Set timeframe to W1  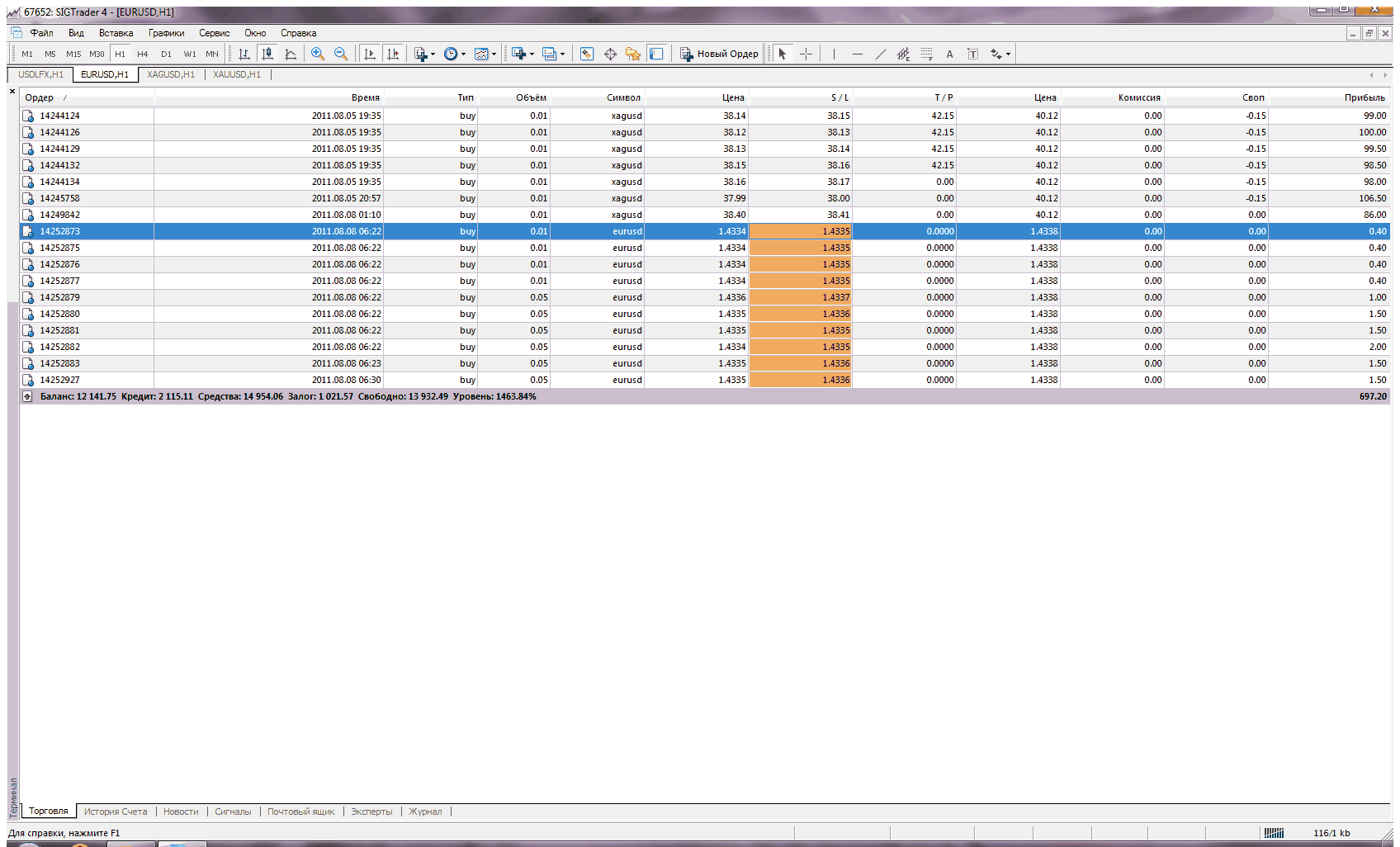pos(189,54)
